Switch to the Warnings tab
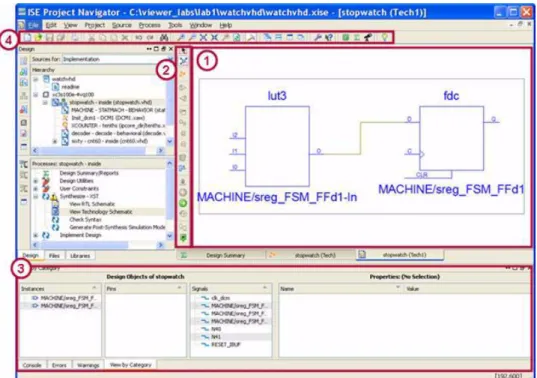Viewport: 537px width, 378px height. [88, 365]
